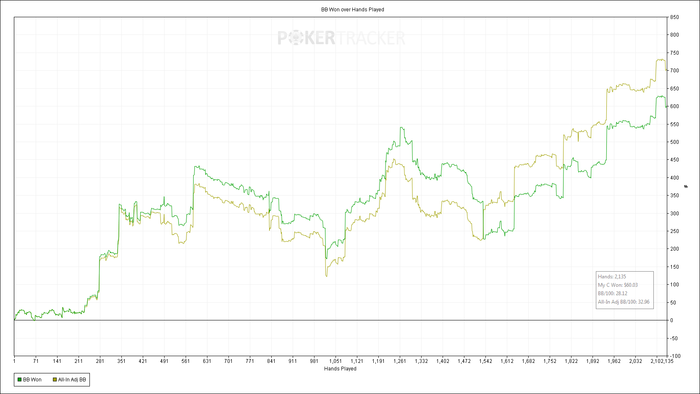This screenshot has width=700, height=394.
Task: Click the 550 label on the y-axis
Action: tap(674, 124)
